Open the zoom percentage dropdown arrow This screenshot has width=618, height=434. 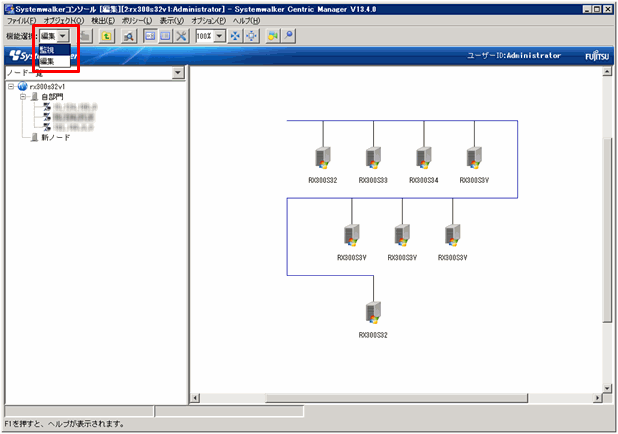[x=220, y=36]
